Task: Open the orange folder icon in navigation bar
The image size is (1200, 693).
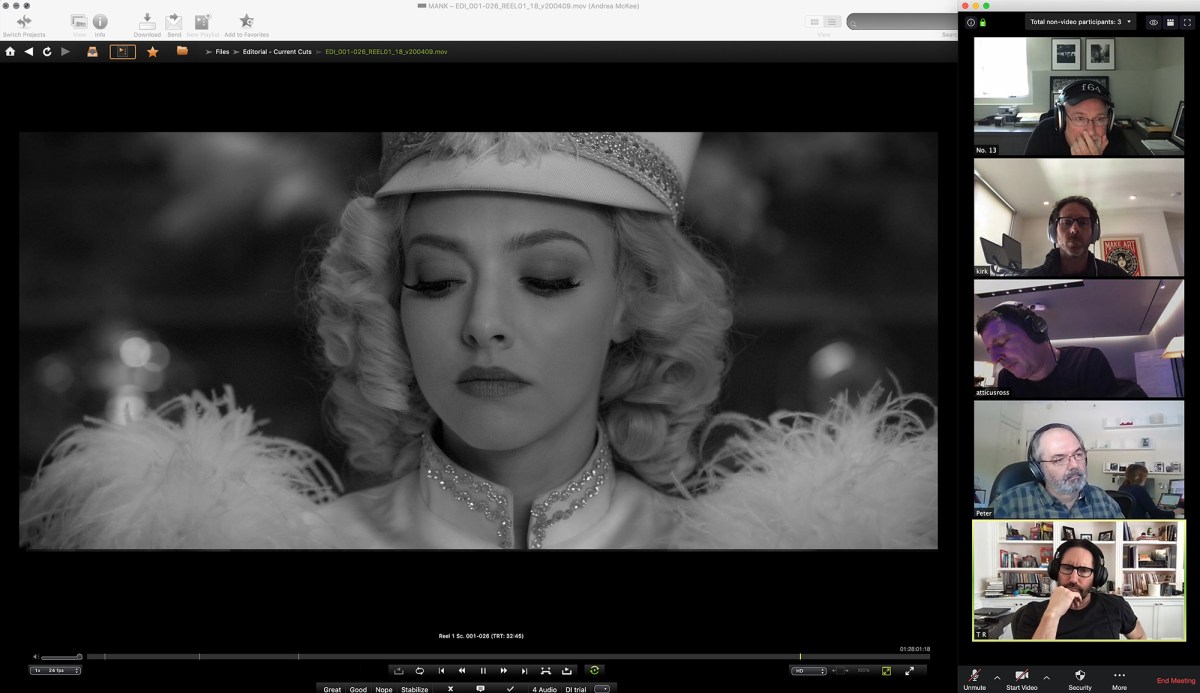Action: coord(182,51)
